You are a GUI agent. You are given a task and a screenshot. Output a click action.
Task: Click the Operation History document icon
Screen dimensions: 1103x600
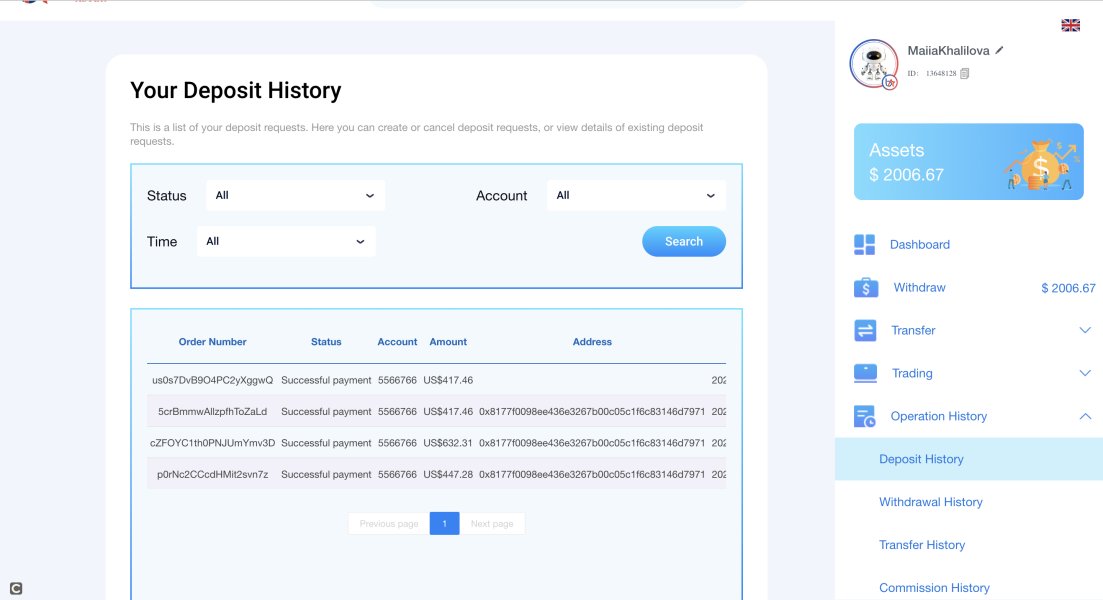tap(865, 416)
